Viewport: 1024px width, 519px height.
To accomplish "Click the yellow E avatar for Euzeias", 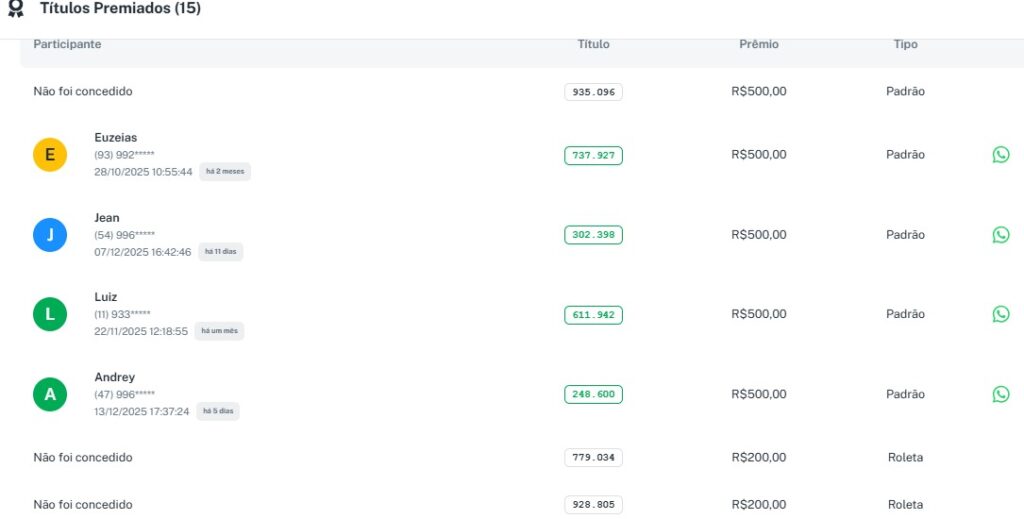I will click(x=50, y=155).
